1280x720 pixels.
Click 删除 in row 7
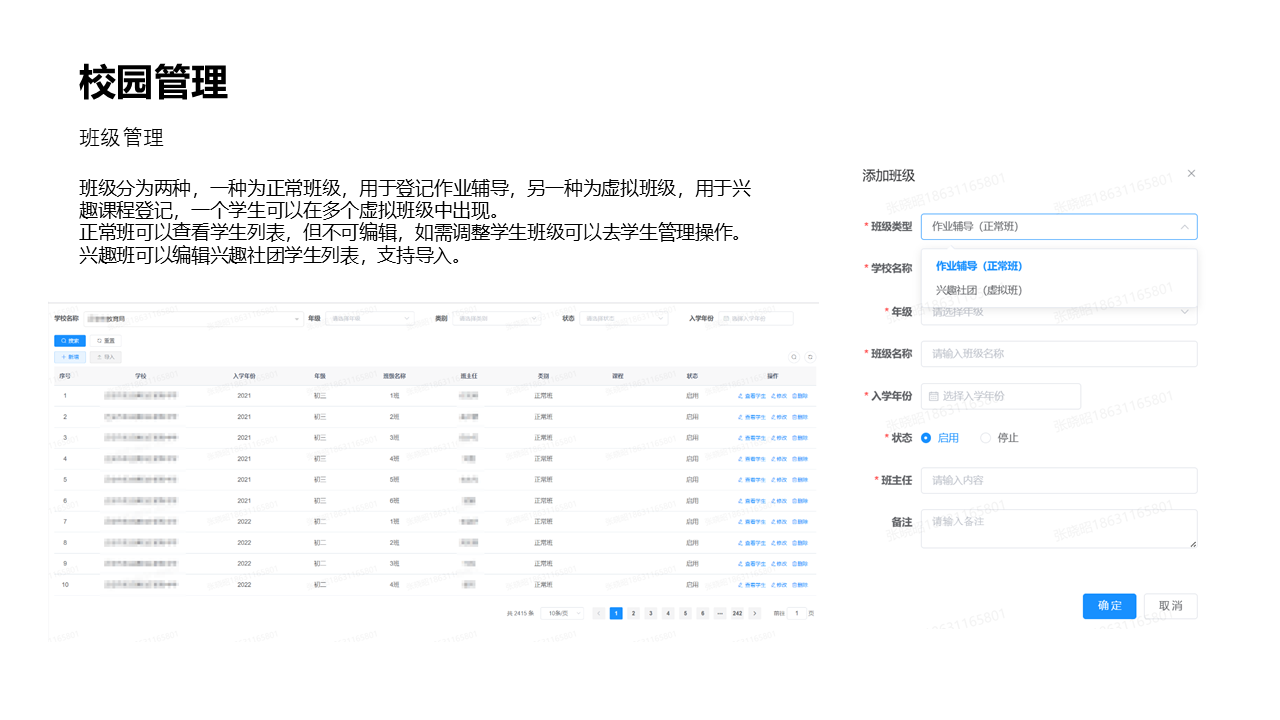tap(800, 522)
